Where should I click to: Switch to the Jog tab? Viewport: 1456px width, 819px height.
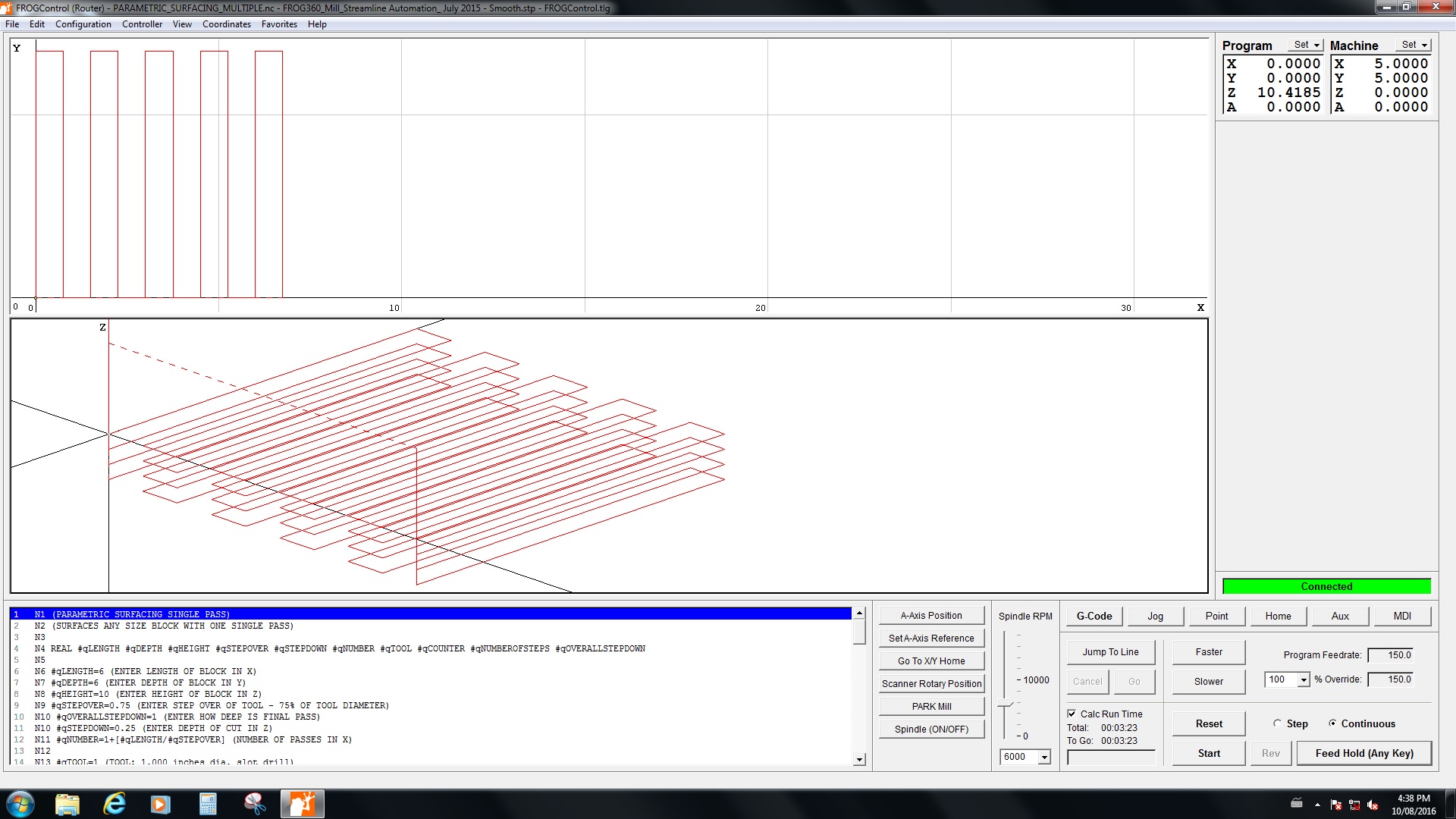1155,616
